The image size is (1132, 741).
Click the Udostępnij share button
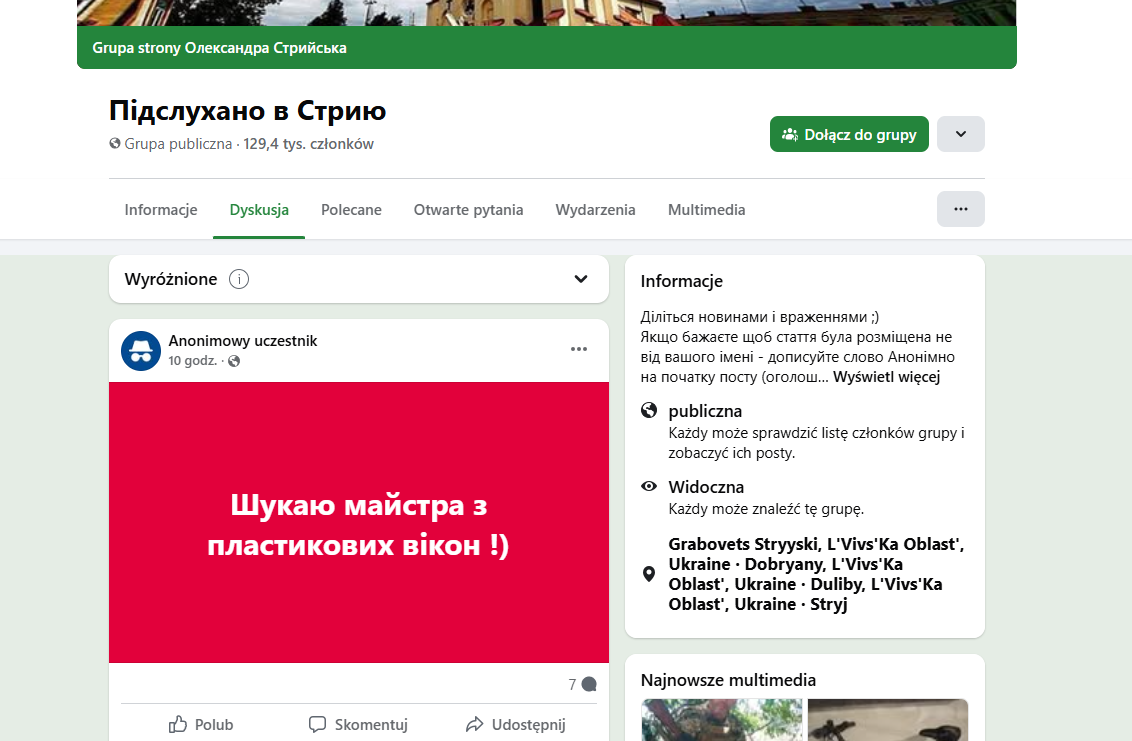(516, 725)
